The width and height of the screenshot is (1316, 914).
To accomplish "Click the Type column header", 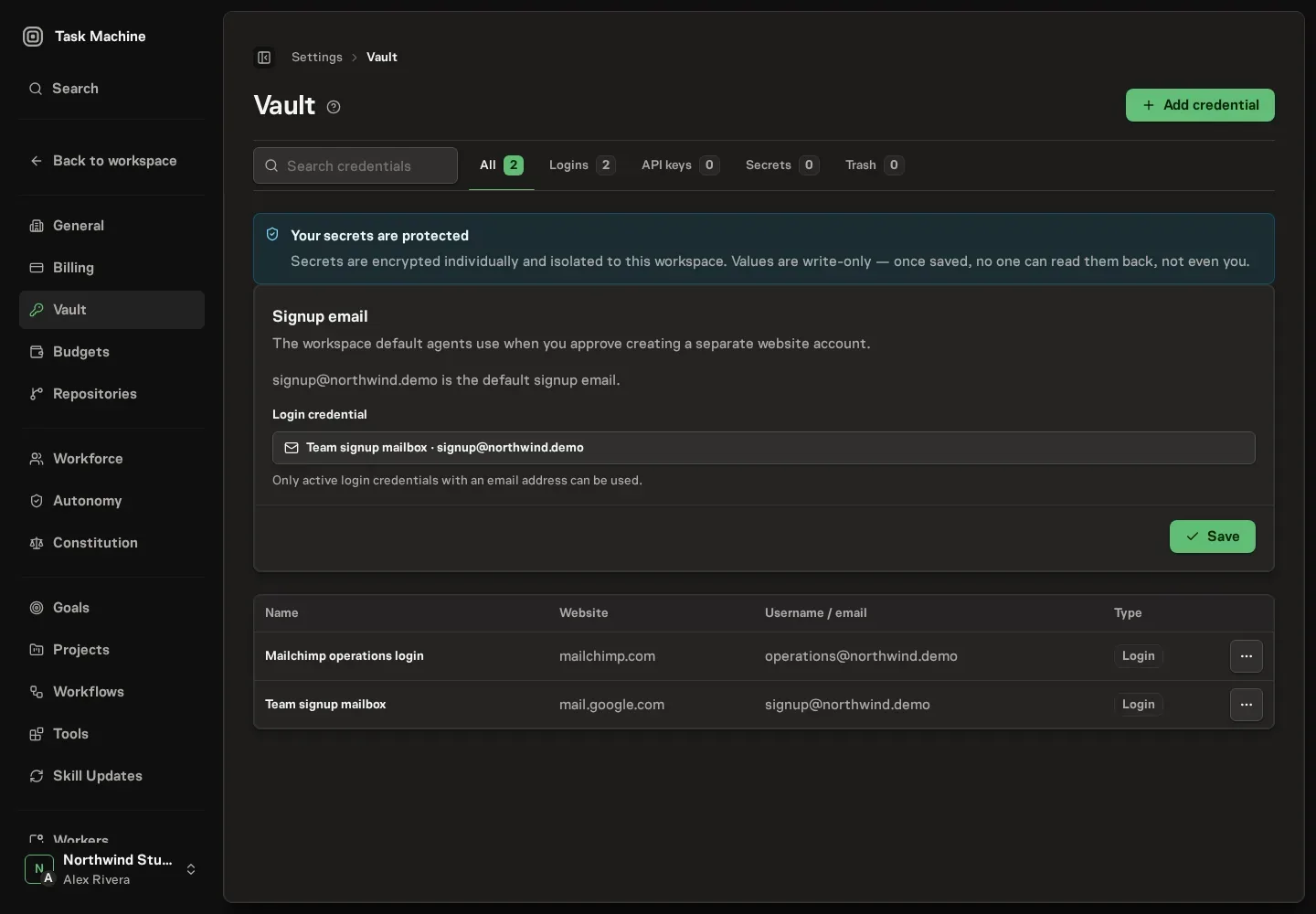I will pyautogui.click(x=1128, y=613).
